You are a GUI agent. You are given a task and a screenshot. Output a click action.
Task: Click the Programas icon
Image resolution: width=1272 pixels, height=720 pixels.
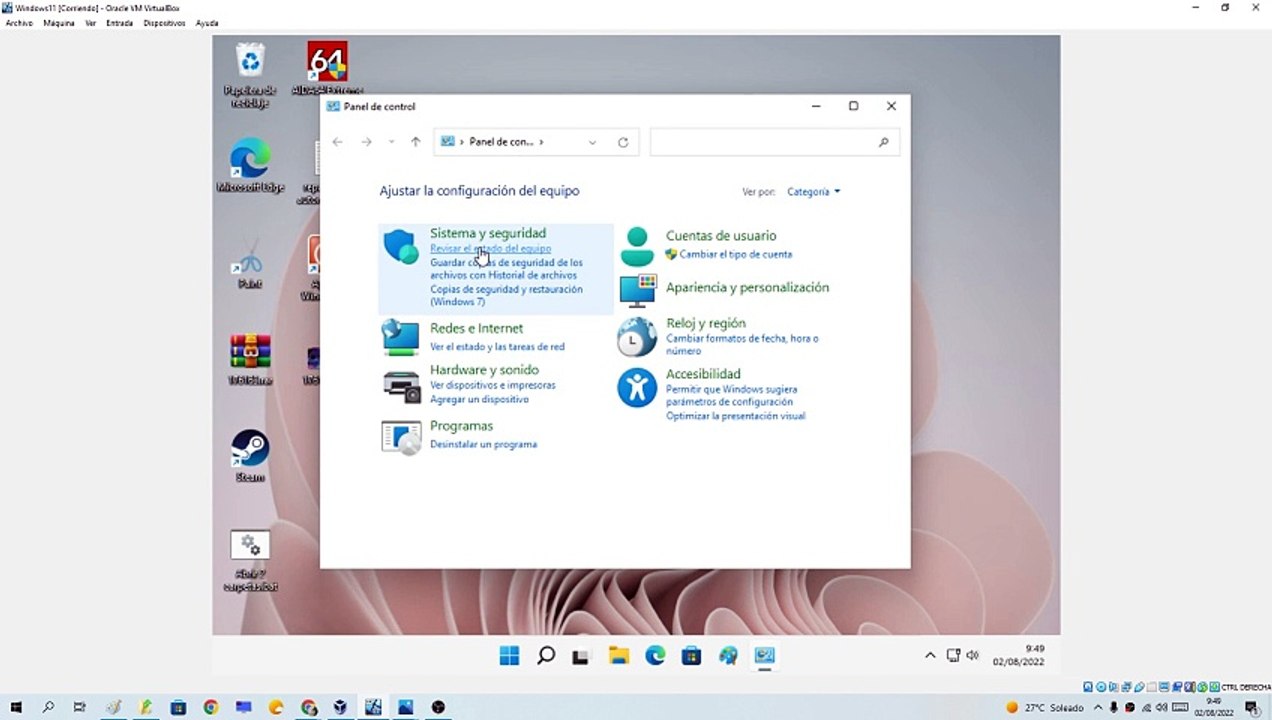pyautogui.click(x=401, y=438)
